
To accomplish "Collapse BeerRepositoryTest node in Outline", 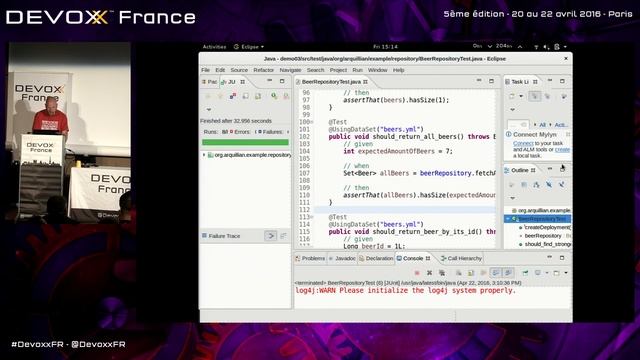I will coord(508,219).
